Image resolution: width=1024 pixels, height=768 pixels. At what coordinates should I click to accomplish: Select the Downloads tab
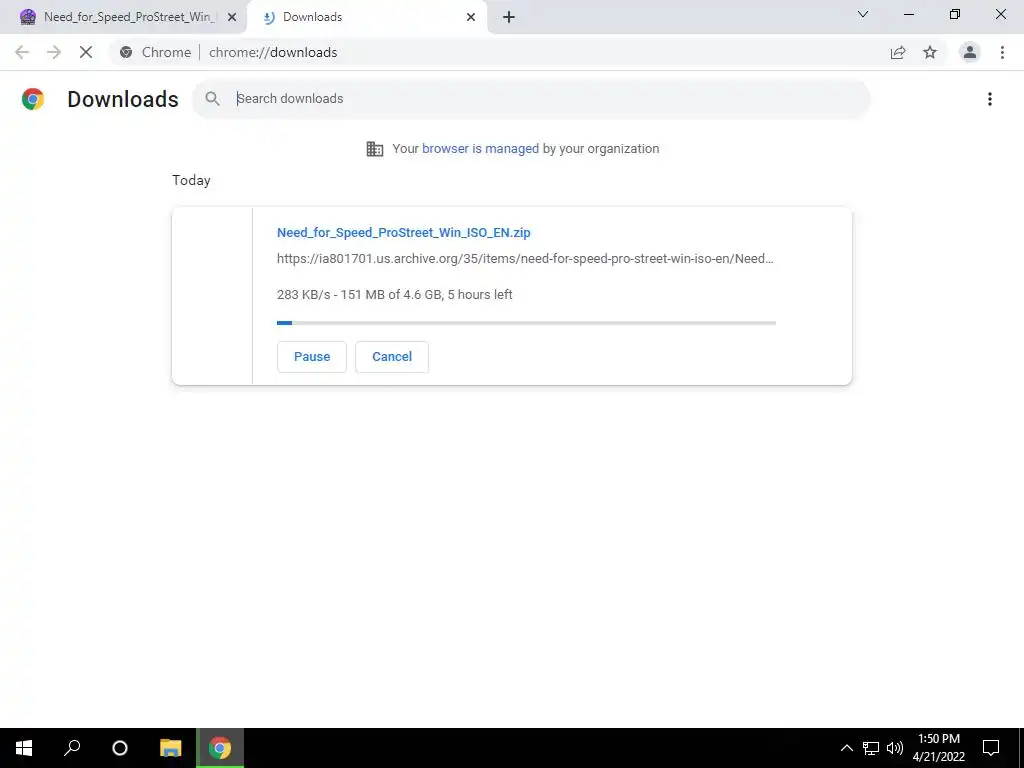(x=366, y=17)
